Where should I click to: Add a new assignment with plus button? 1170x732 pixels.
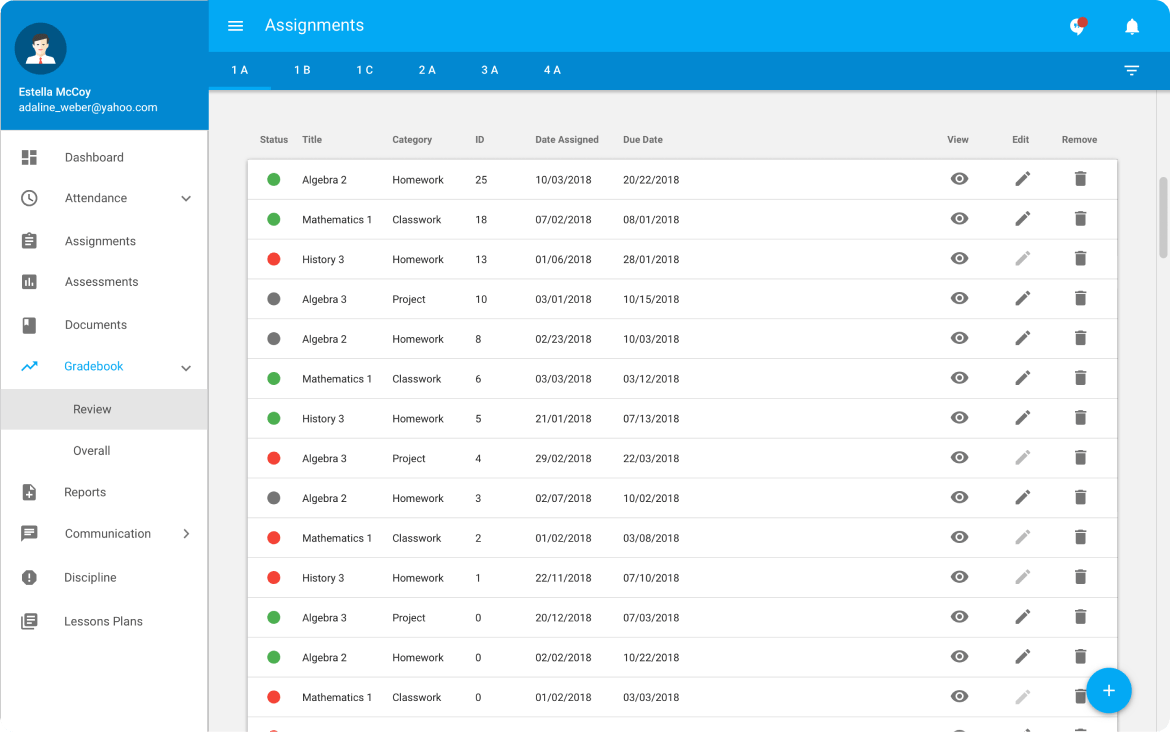[x=1108, y=691]
